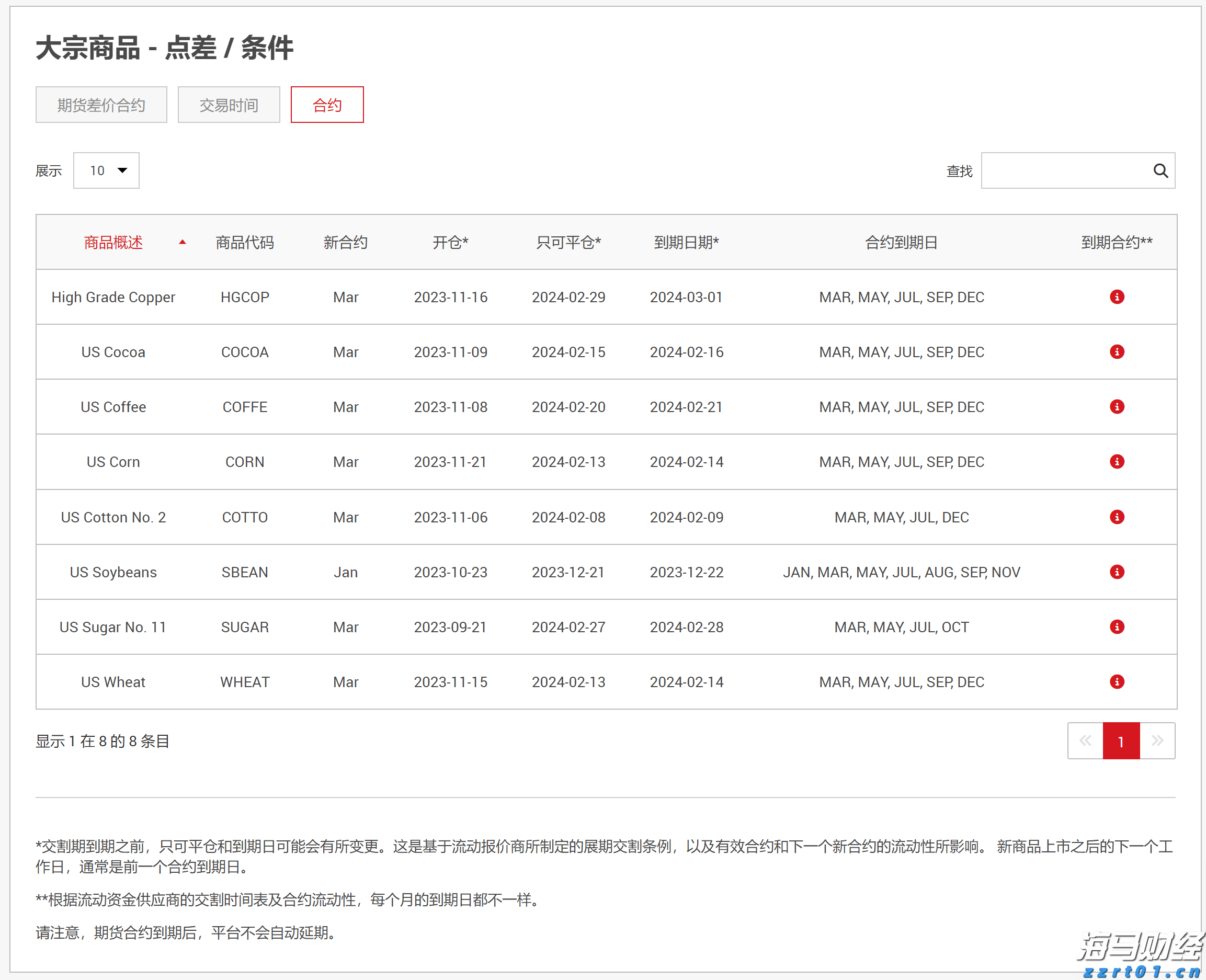Image resolution: width=1206 pixels, height=980 pixels.
Task: Switch to the 期货差价合约 tab
Action: [x=101, y=105]
